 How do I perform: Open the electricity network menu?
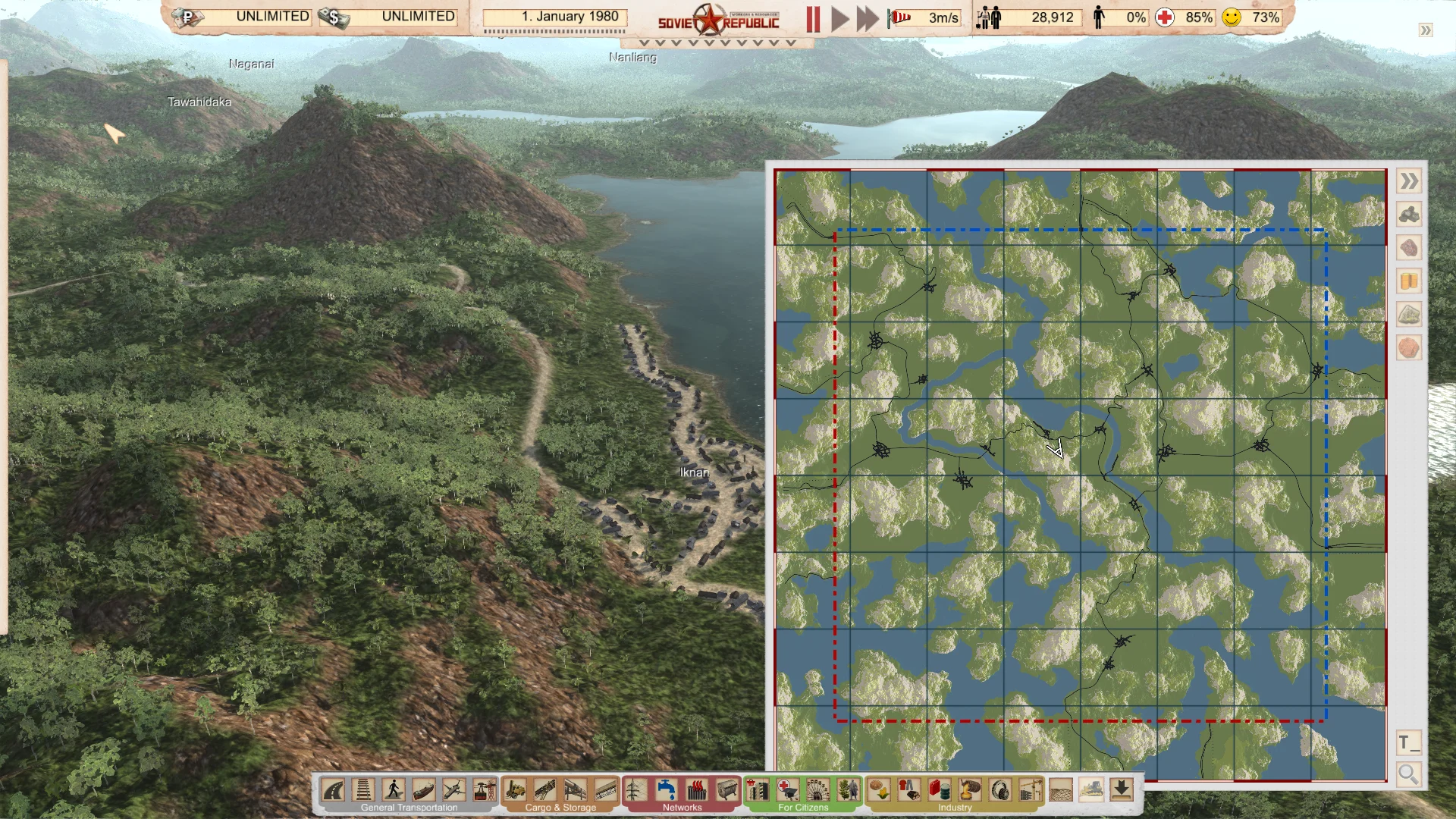[x=635, y=791]
